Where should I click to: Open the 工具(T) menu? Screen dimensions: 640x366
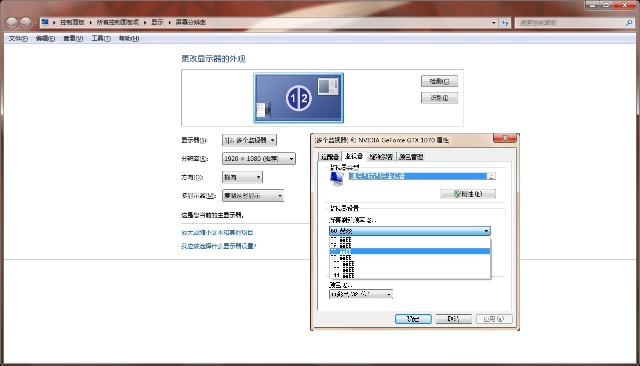pyautogui.click(x=101, y=38)
